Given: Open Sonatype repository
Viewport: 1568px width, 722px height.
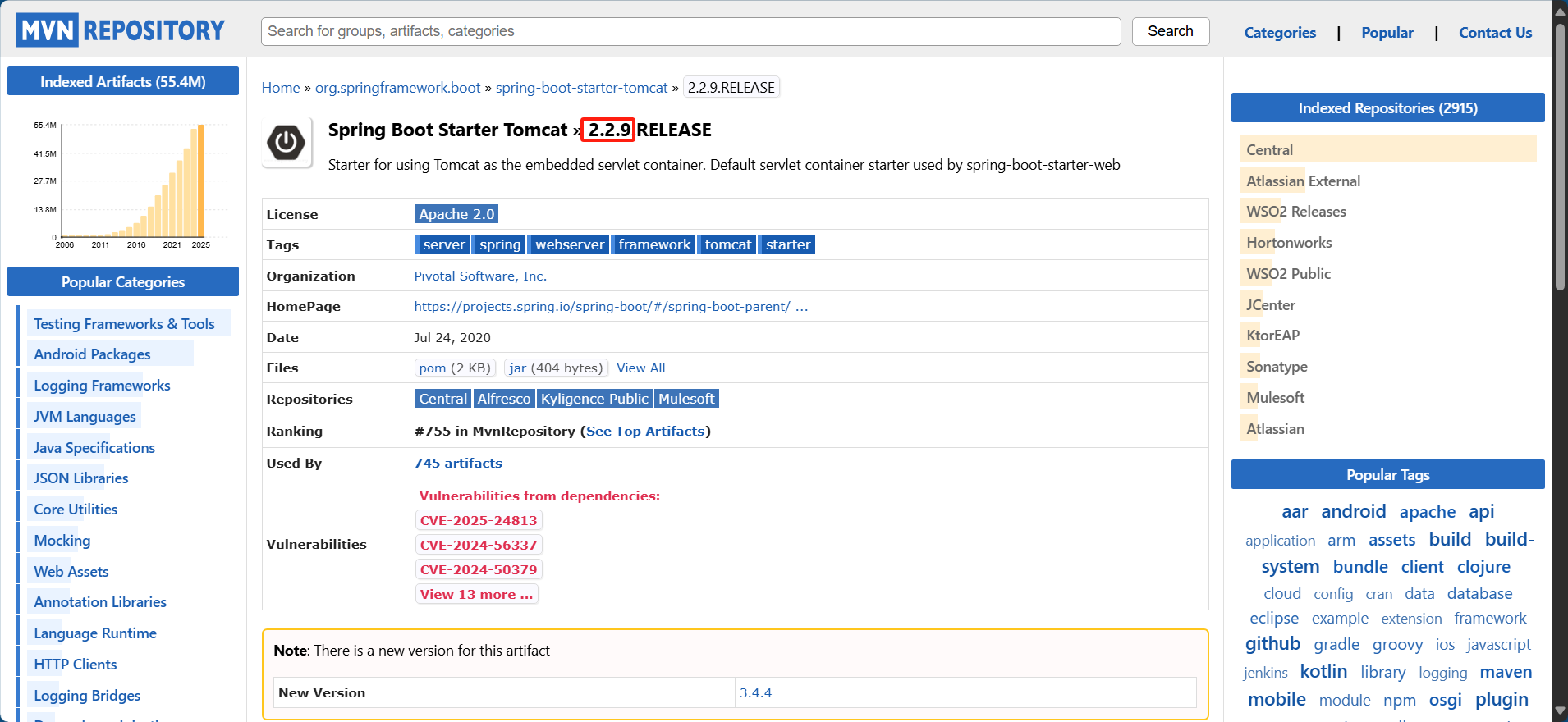Looking at the screenshot, I should coord(1277,367).
